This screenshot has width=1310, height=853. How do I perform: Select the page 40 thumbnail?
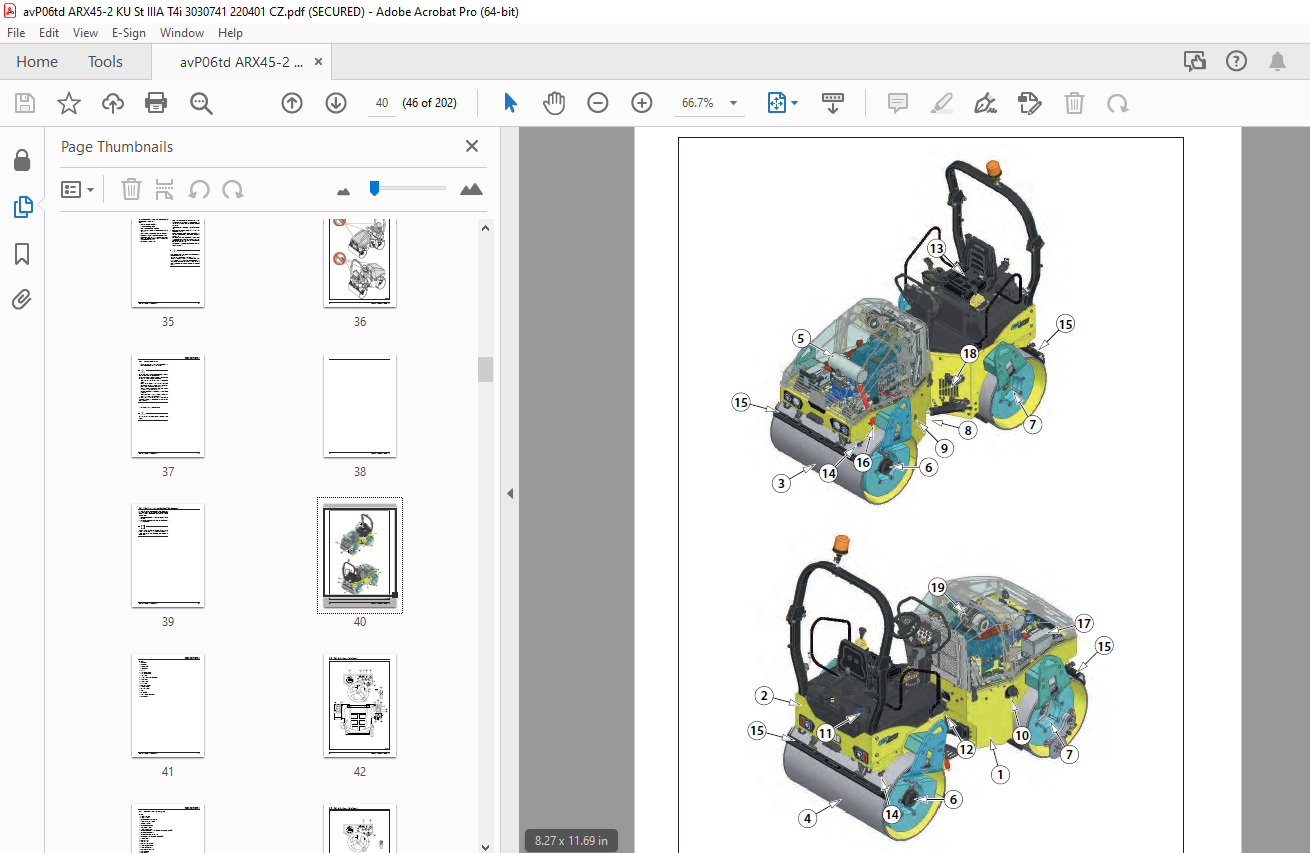click(360, 555)
